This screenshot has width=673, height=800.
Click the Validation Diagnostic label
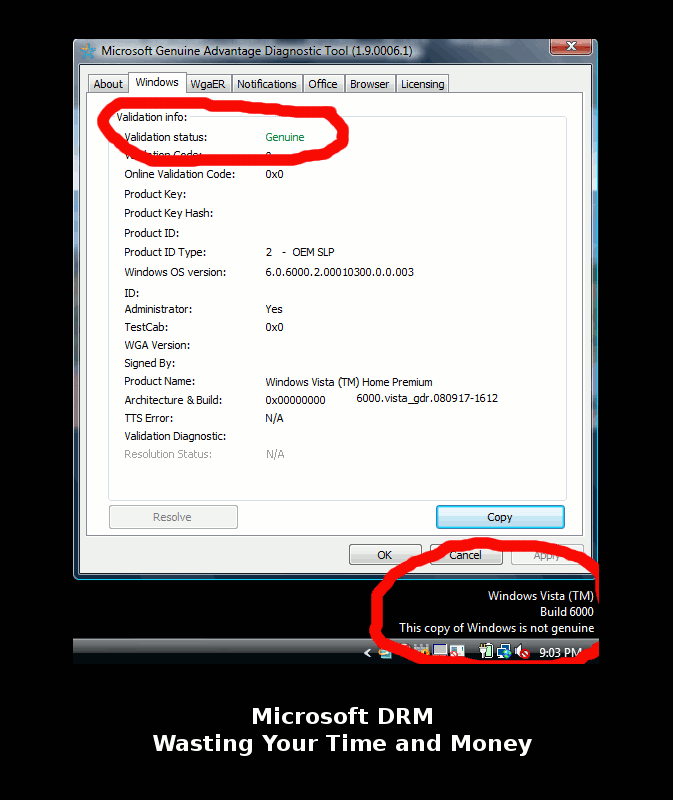[175, 436]
